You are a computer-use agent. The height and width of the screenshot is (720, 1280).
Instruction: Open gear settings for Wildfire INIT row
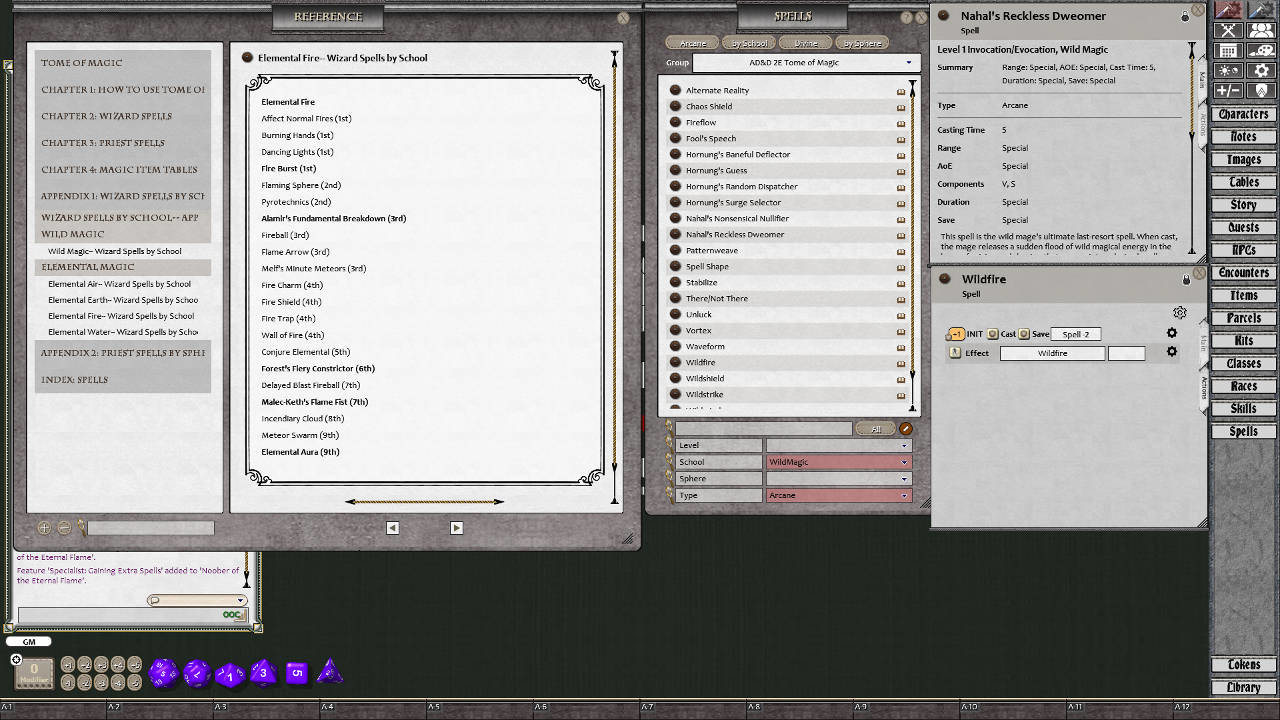(x=1172, y=334)
